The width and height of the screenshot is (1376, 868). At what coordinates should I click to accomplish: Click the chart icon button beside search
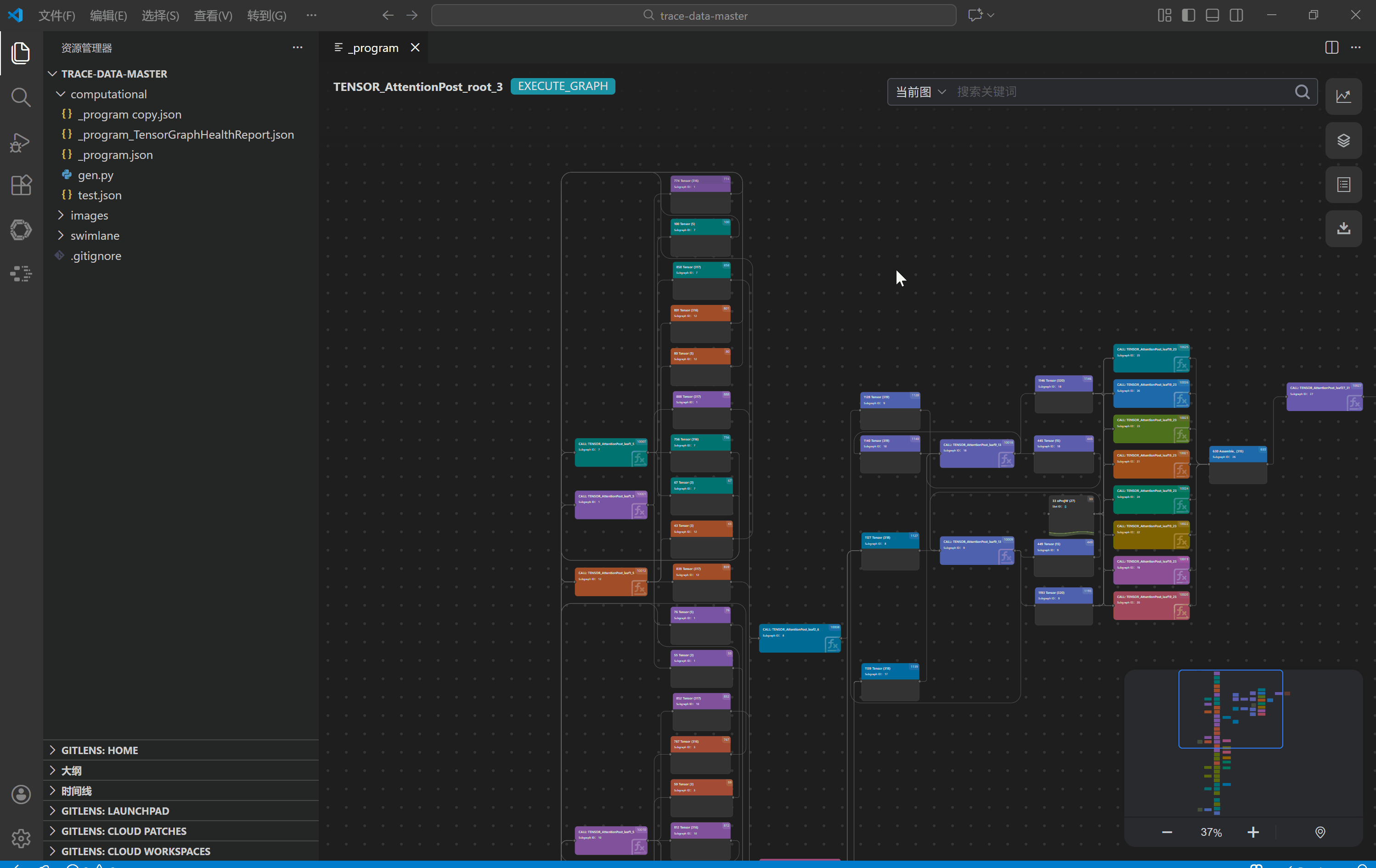pyautogui.click(x=1343, y=96)
